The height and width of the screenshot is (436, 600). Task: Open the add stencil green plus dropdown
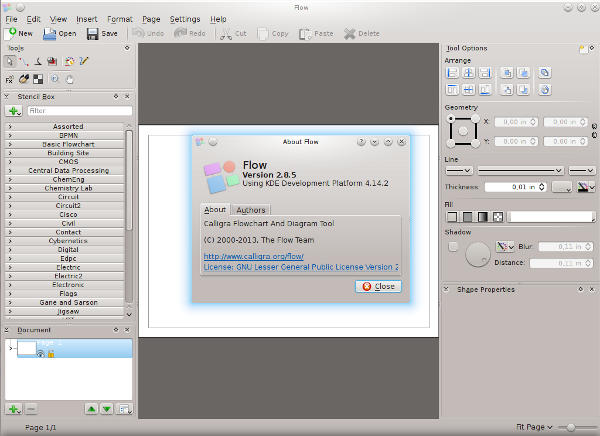click(14, 111)
